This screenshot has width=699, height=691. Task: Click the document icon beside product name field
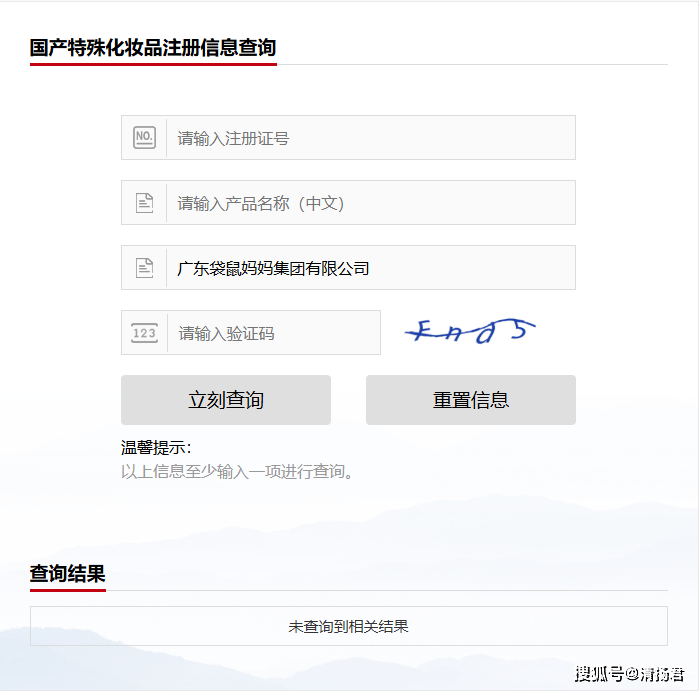coord(144,203)
